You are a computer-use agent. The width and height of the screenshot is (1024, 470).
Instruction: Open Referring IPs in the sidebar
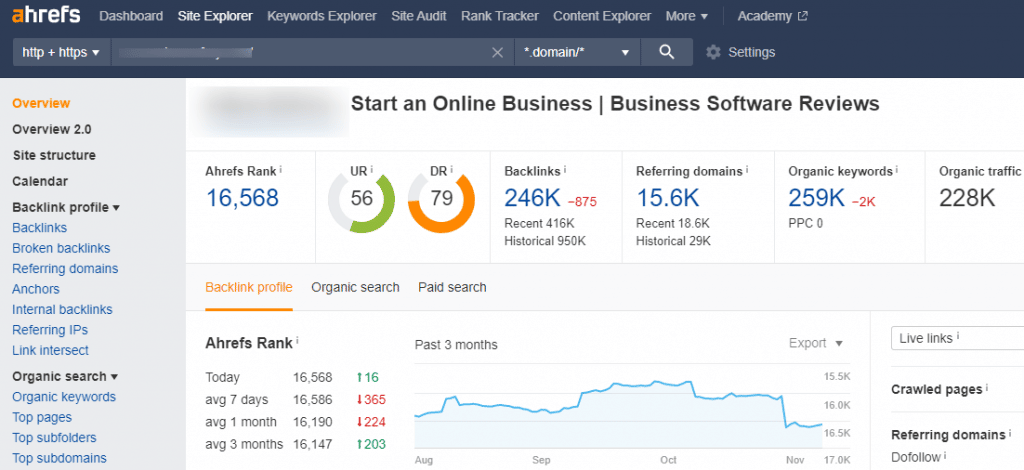click(50, 330)
